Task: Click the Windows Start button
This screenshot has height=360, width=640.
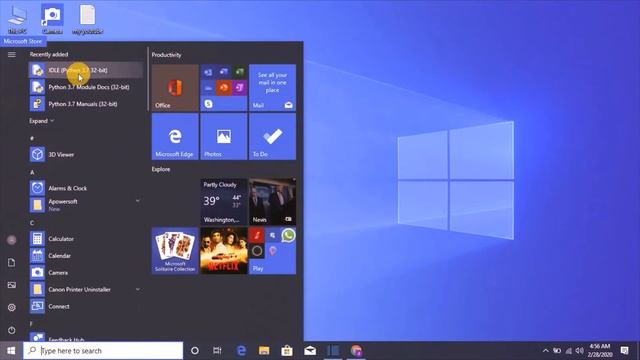Action: pyautogui.click(x=11, y=351)
